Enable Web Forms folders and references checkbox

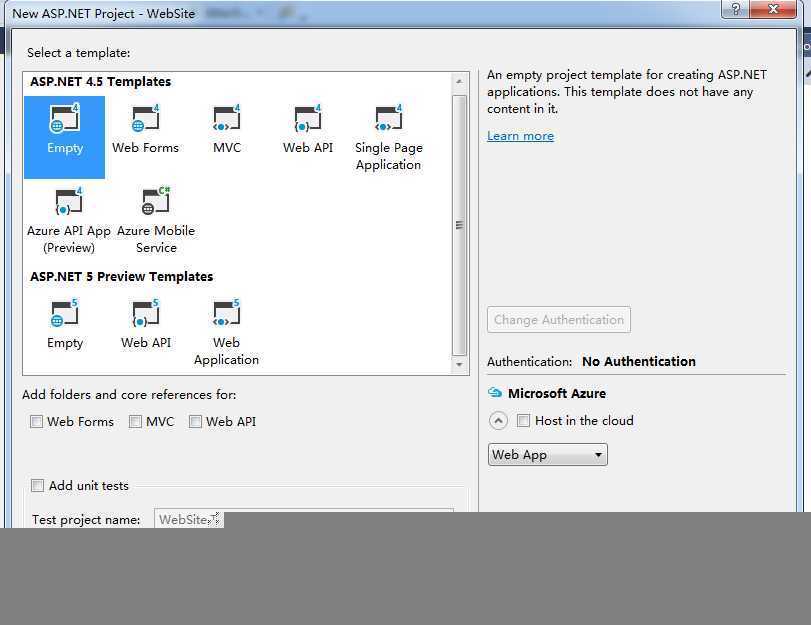(x=36, y=422)
